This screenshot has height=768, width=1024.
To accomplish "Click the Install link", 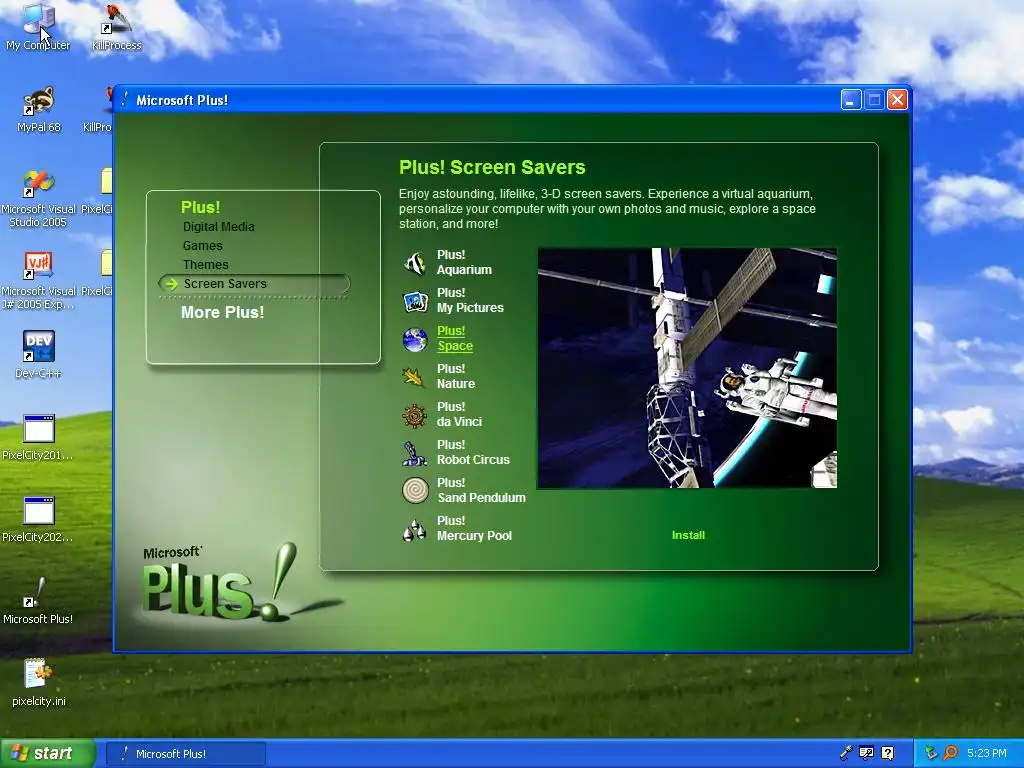I will 688,535.
